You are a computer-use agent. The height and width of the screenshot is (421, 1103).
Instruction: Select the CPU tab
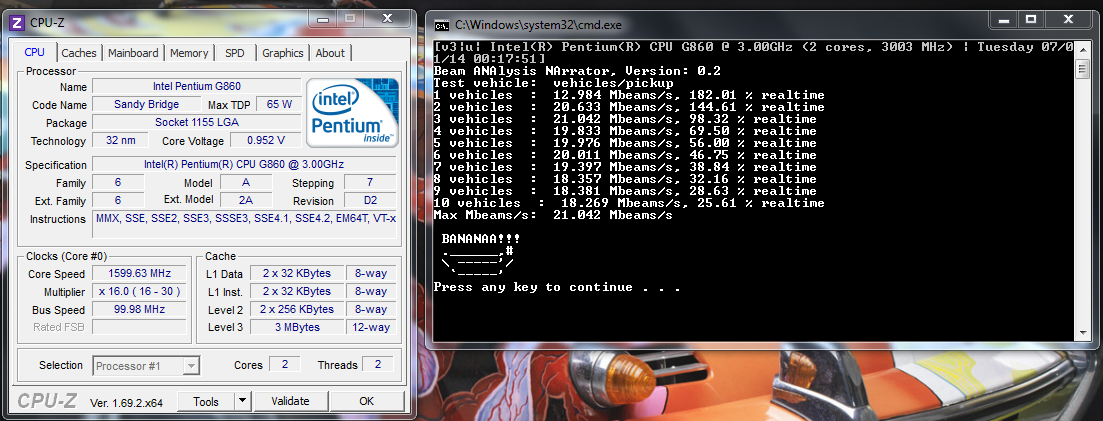click(x=34, y=52)
